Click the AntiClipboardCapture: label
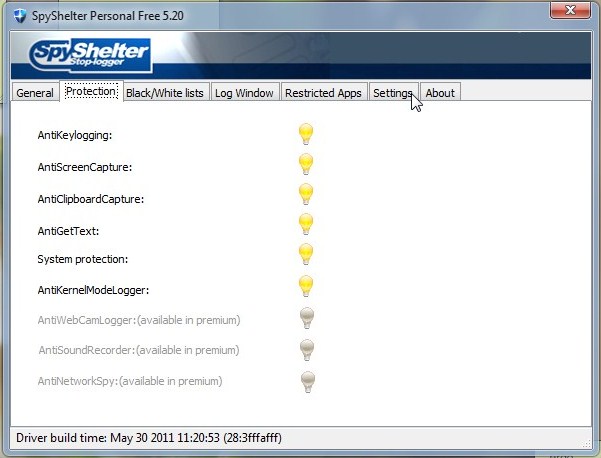 pos(91,199)
